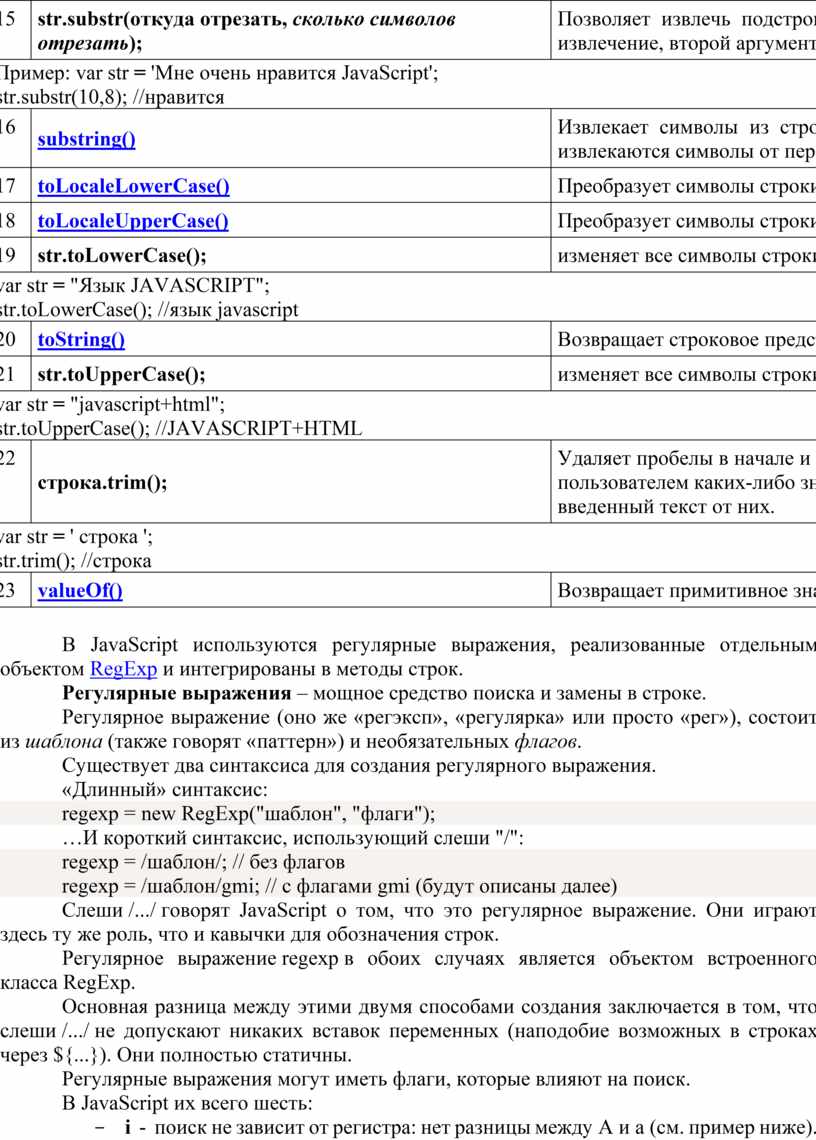The height and width of the screenshot is (1140, 816).
Task: Click the description "Позволяет извлечь подстро…"
Action: pyautogui.click(x=686, y=31)
